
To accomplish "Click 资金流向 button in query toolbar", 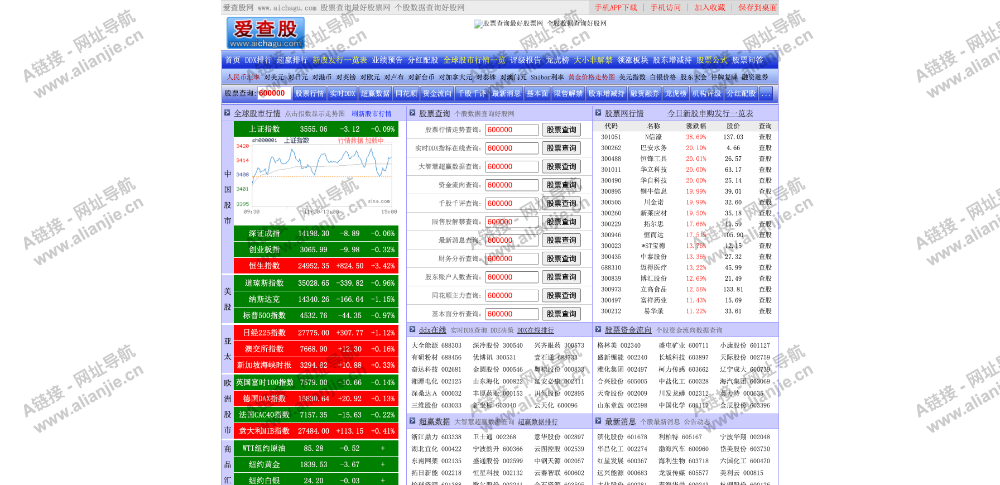I will coord(437,93).
